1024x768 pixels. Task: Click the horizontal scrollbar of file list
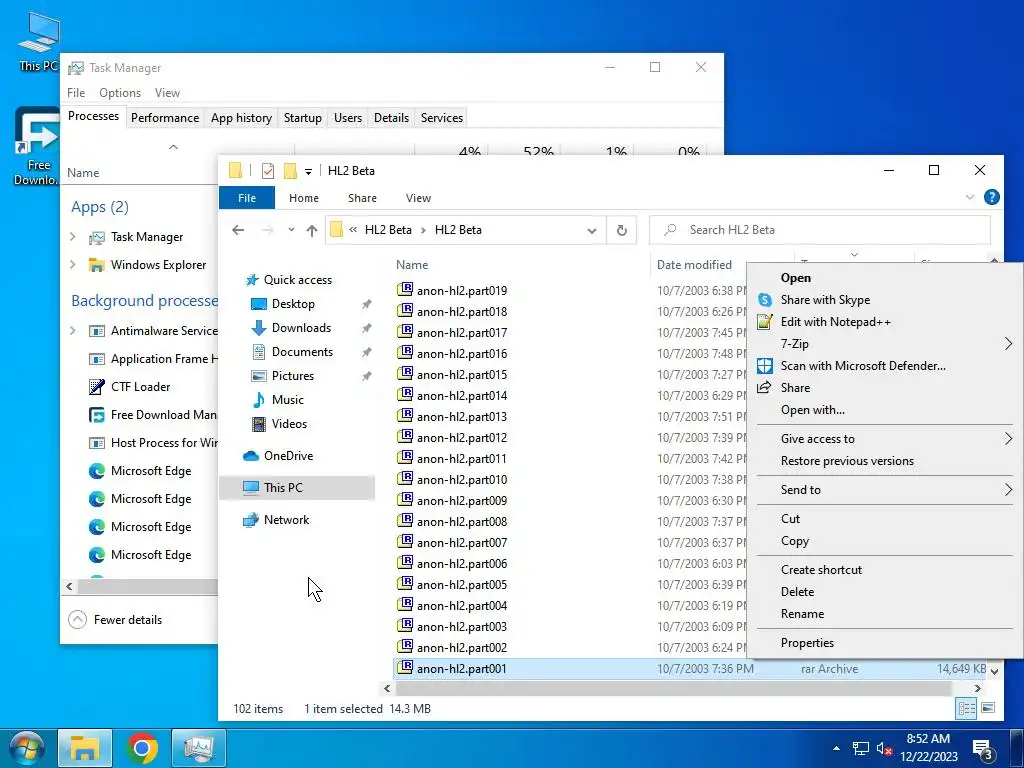click(673, 688)
